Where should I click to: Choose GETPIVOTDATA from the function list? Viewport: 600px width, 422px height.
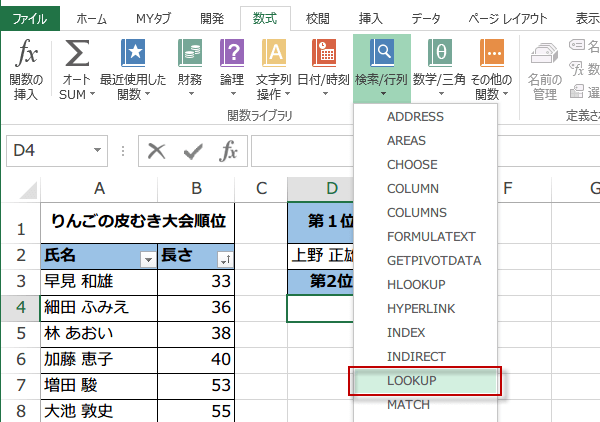(426, 261)
